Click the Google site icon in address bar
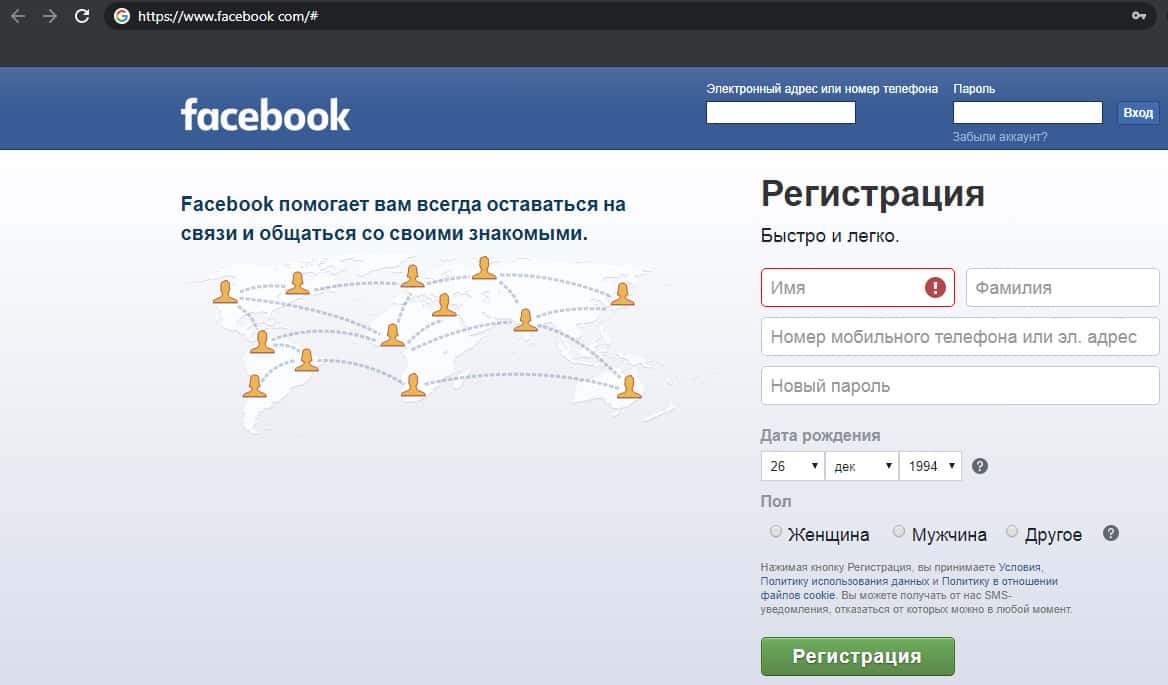 pos(122,16)
